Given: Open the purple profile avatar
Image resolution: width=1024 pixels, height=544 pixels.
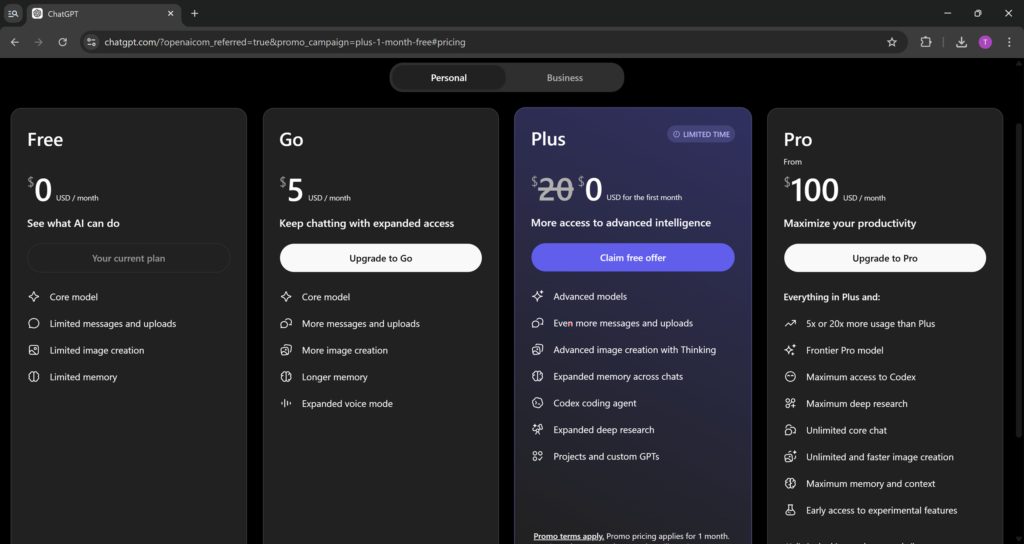Looking at the screenshot, I should [x=985, y=42].
